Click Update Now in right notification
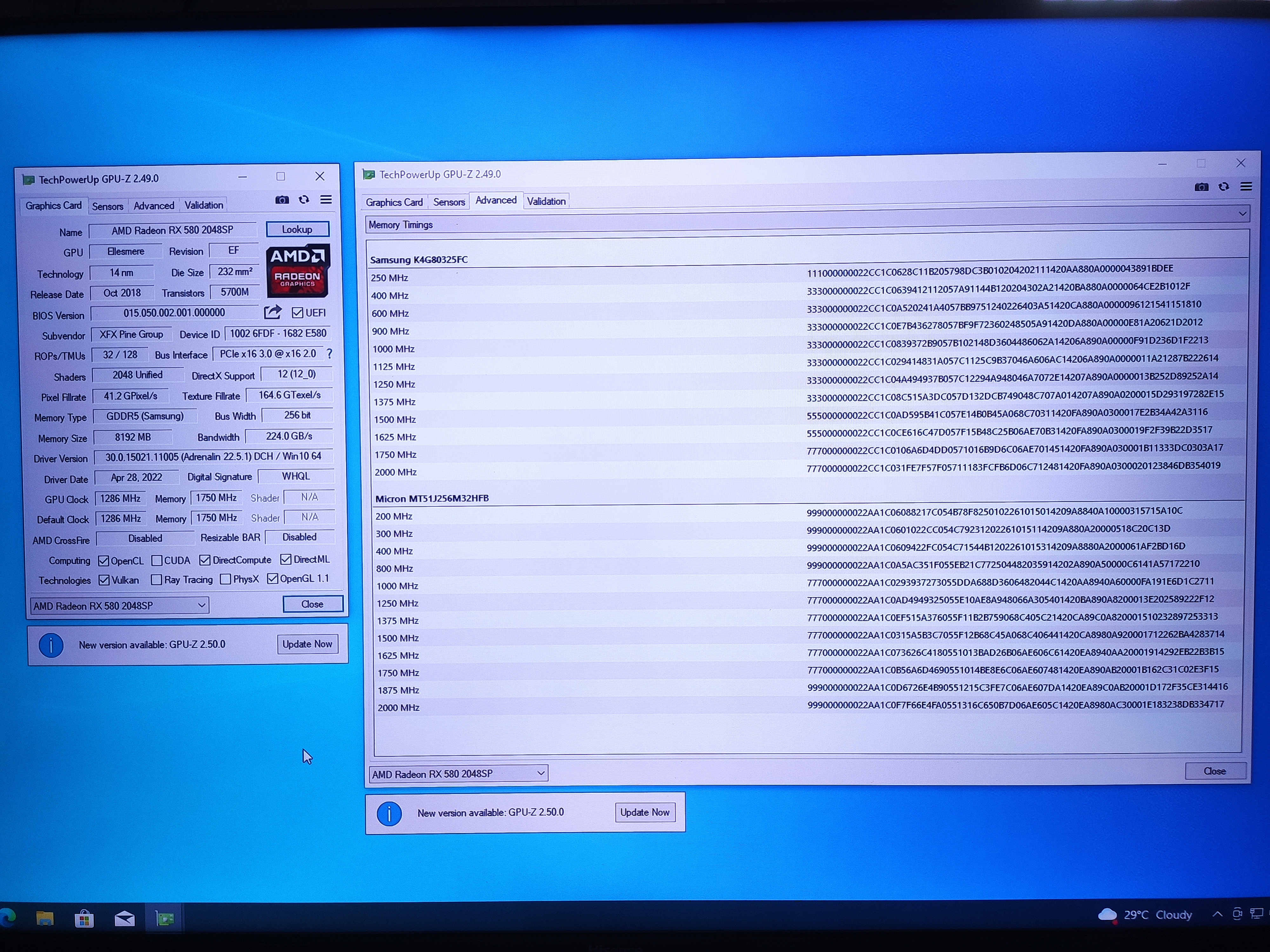Screen dimensions: 1270x952 645,812
